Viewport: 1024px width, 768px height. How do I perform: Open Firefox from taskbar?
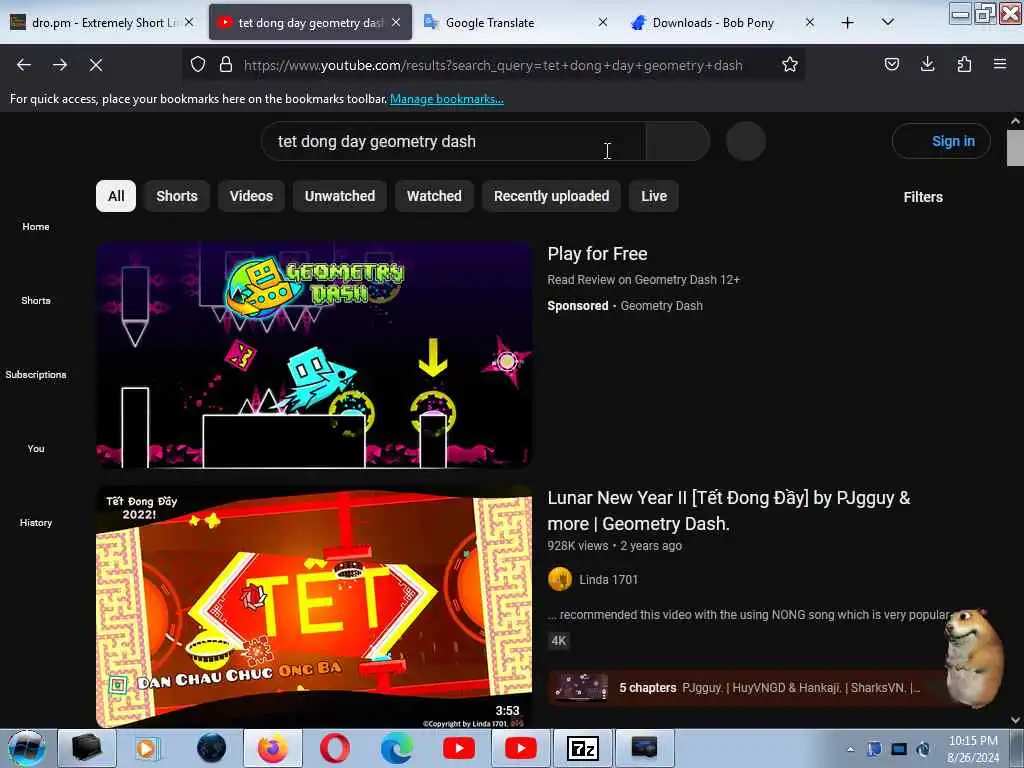coord(272,748)
